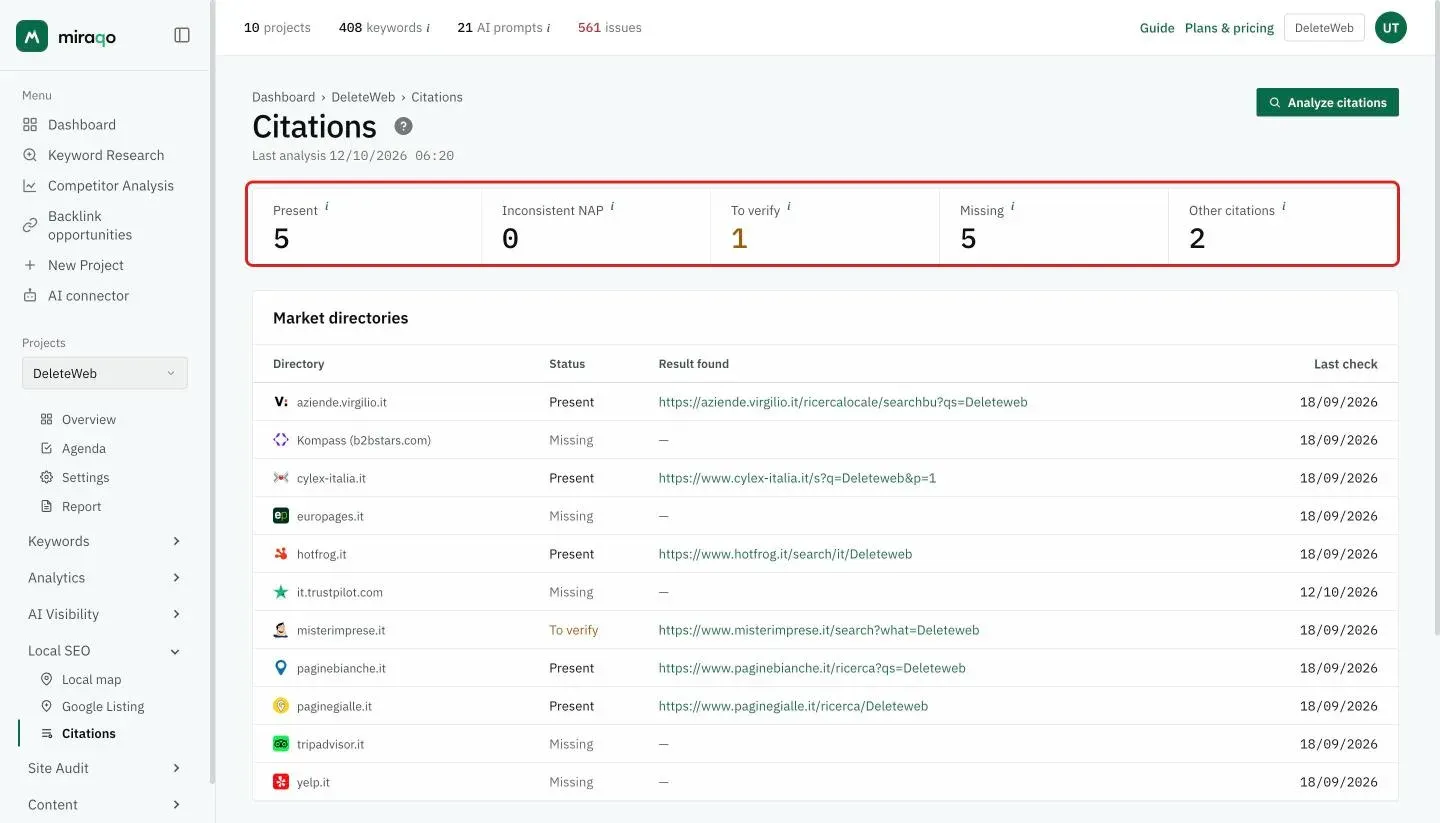The image size is (1440, 823).
Task: Select Google Listing under Local SEO
Action: (x=103, y=706)
